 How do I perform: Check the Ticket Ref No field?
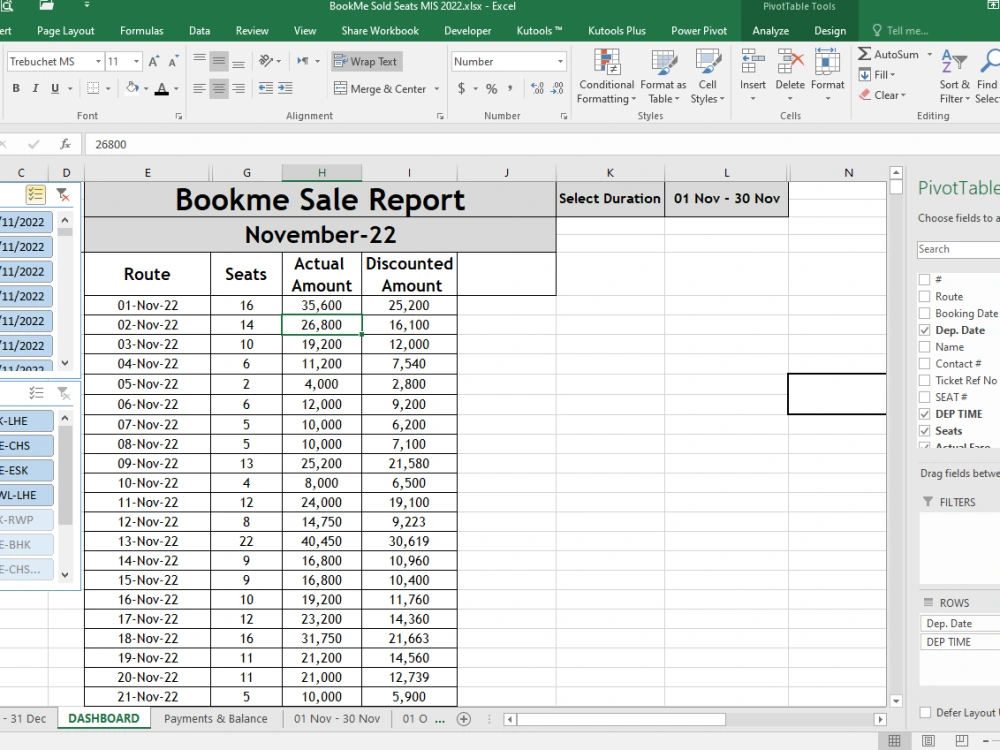point(925,380)
